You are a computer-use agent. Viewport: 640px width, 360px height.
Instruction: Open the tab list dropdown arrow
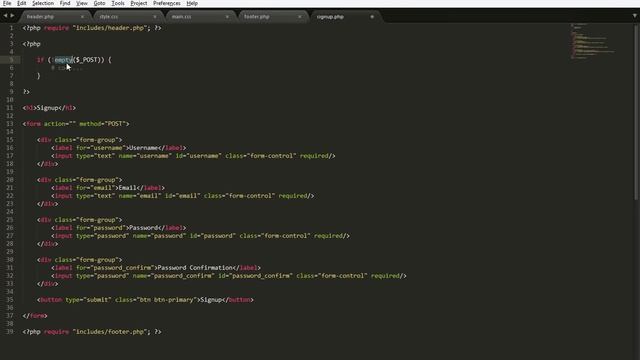(x=635, y=16)
